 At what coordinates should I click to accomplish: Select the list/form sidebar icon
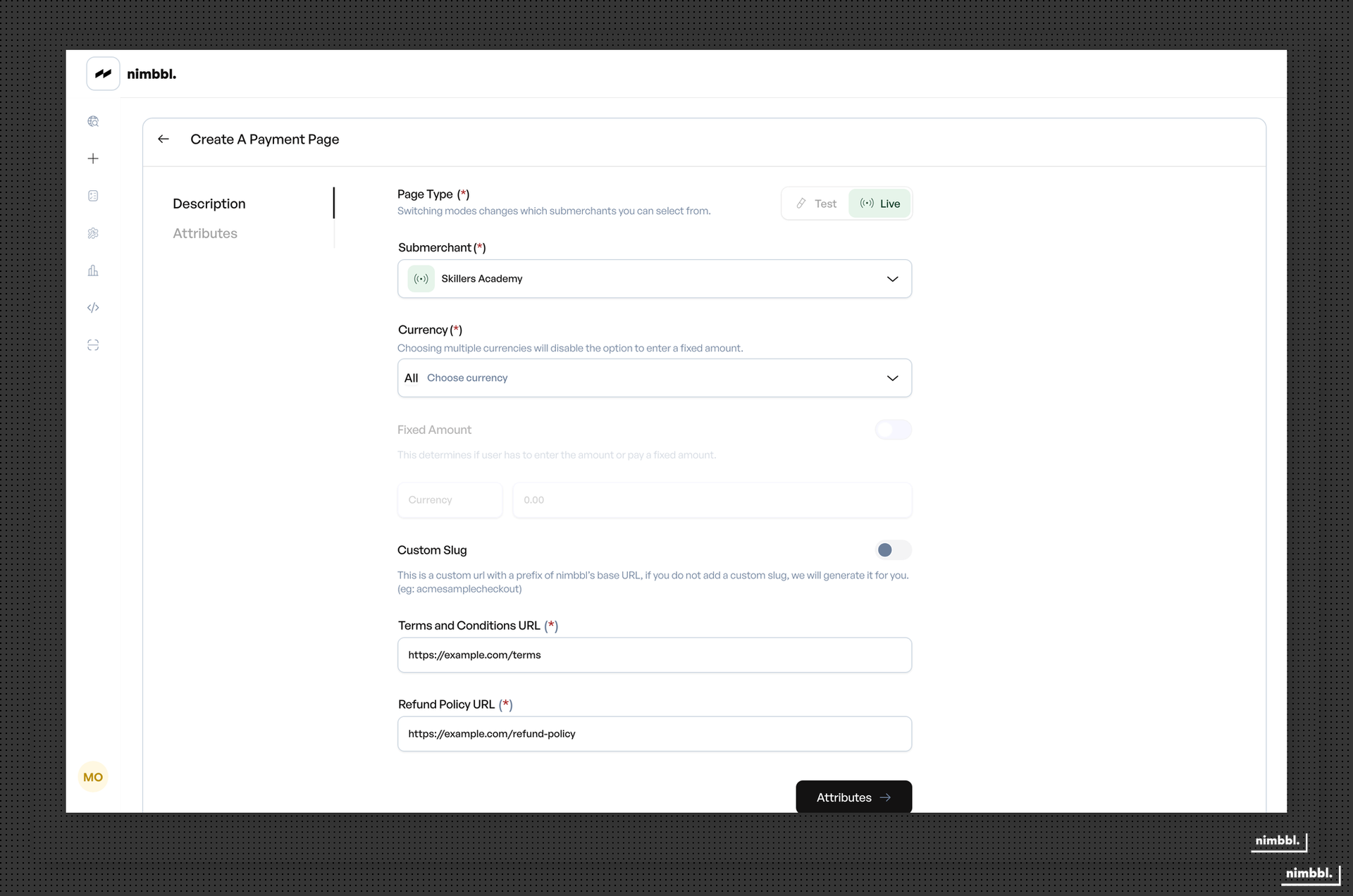point(93,196)
